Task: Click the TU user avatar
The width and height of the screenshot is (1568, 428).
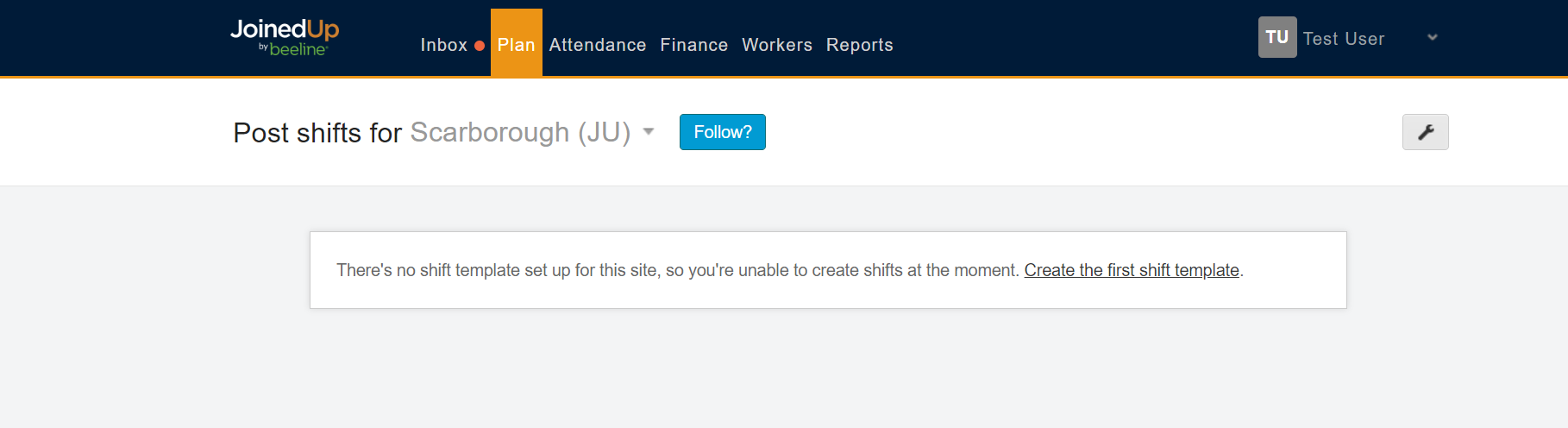Action: (1276, 37)
